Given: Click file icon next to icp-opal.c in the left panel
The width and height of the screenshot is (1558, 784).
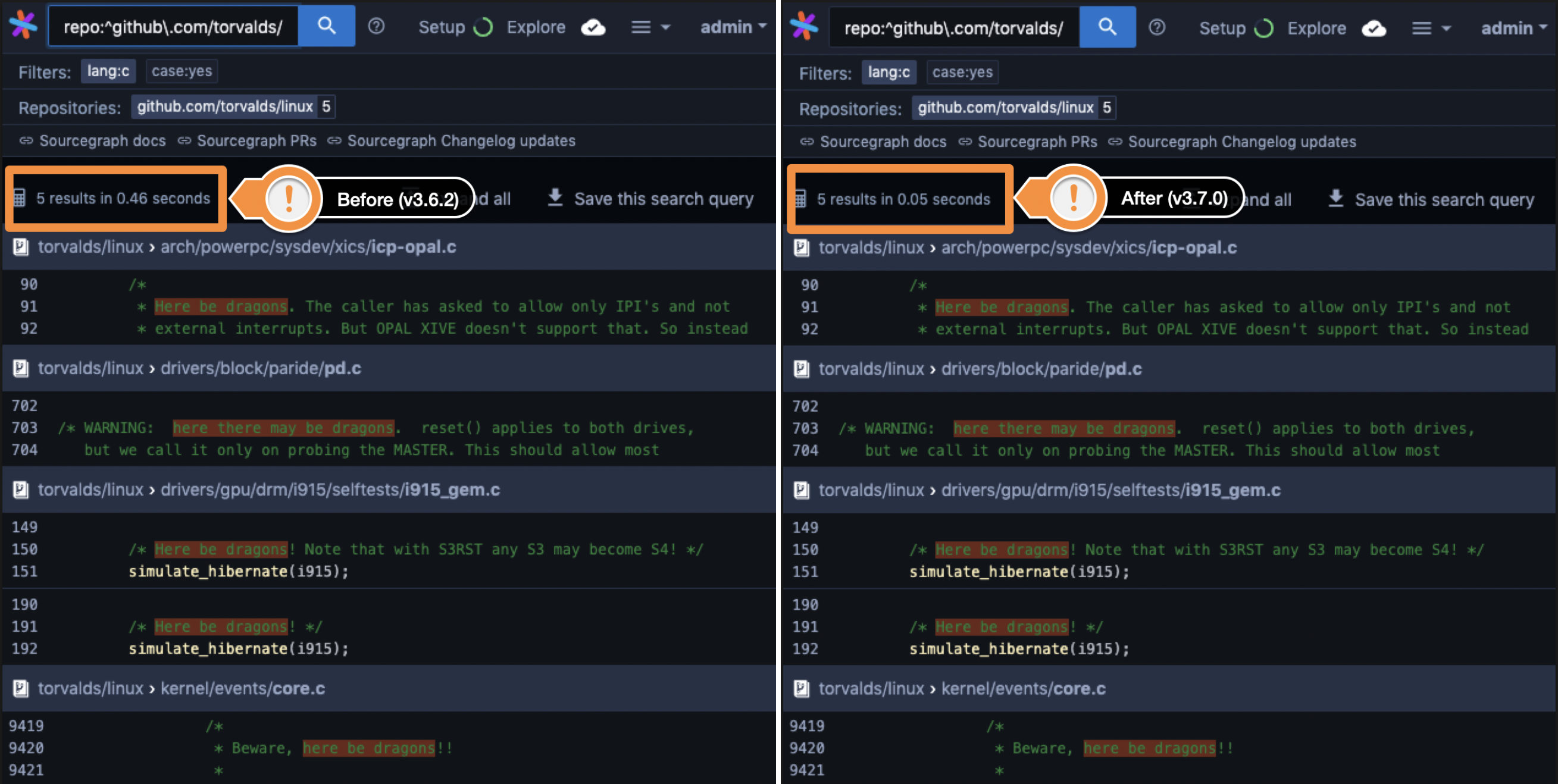Looking at the screenshot, I should 21,247.
